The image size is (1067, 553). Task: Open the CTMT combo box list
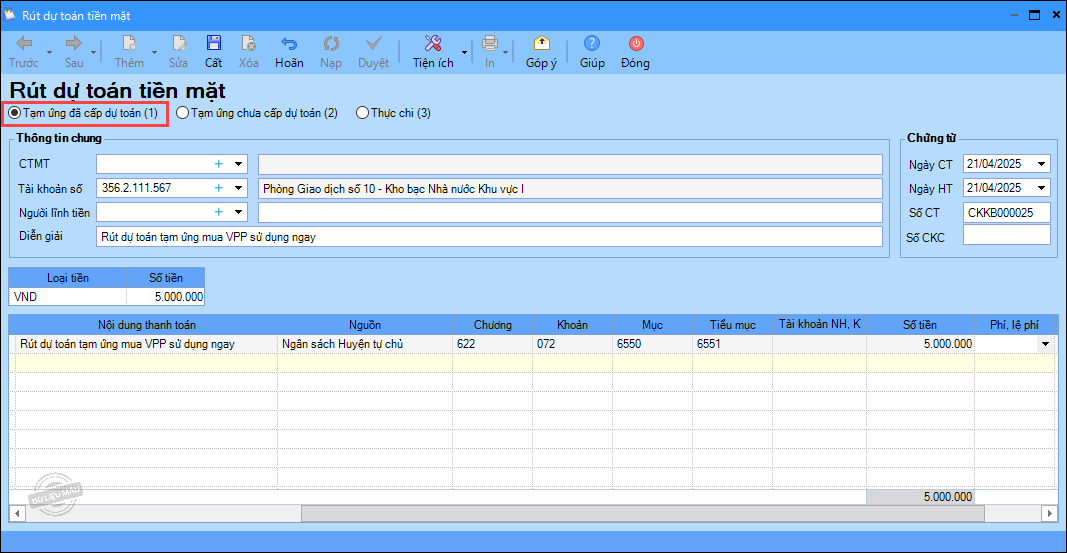click(x=238, y=164)
